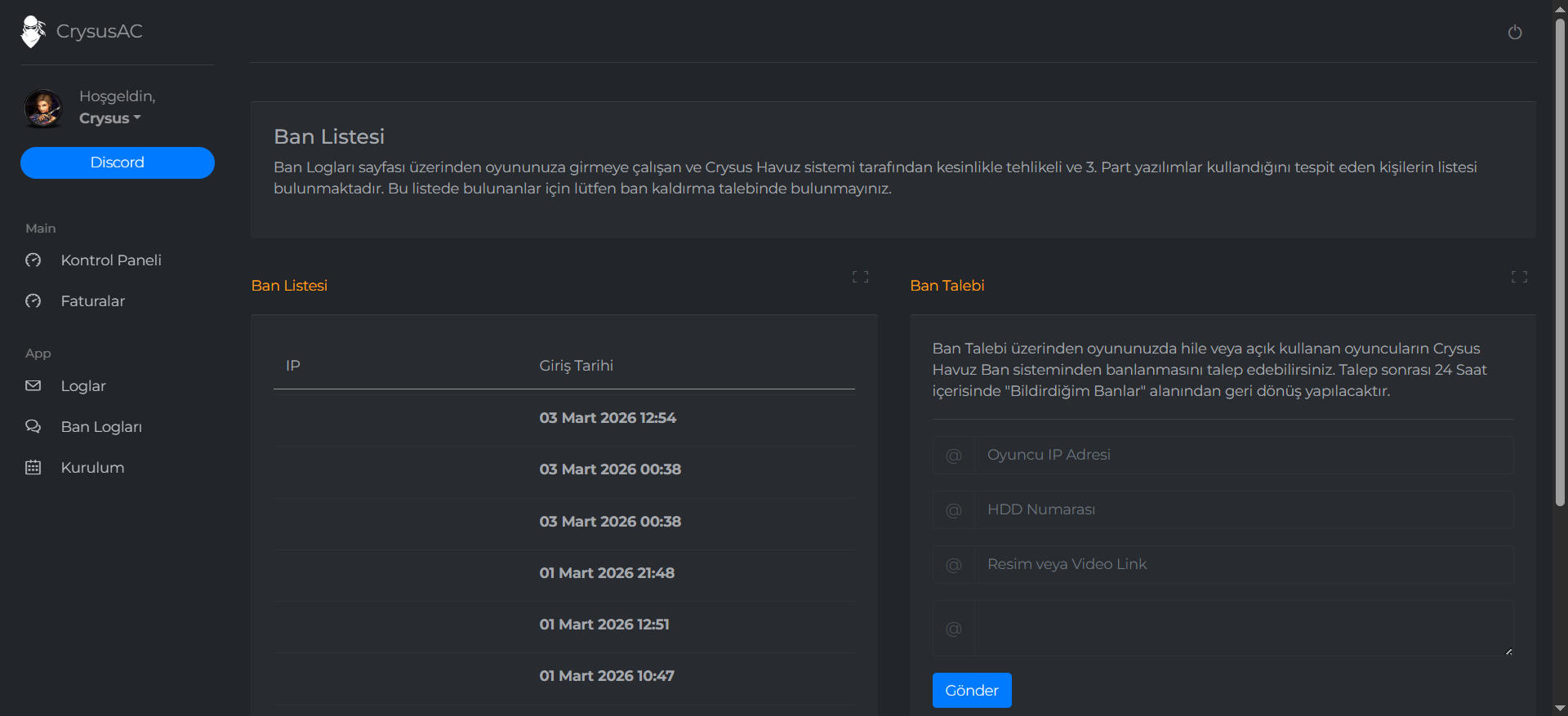Click the Kontrol Paneli gauge icon
This screenshot has width=1568, height=716.
tap(33, 260)
